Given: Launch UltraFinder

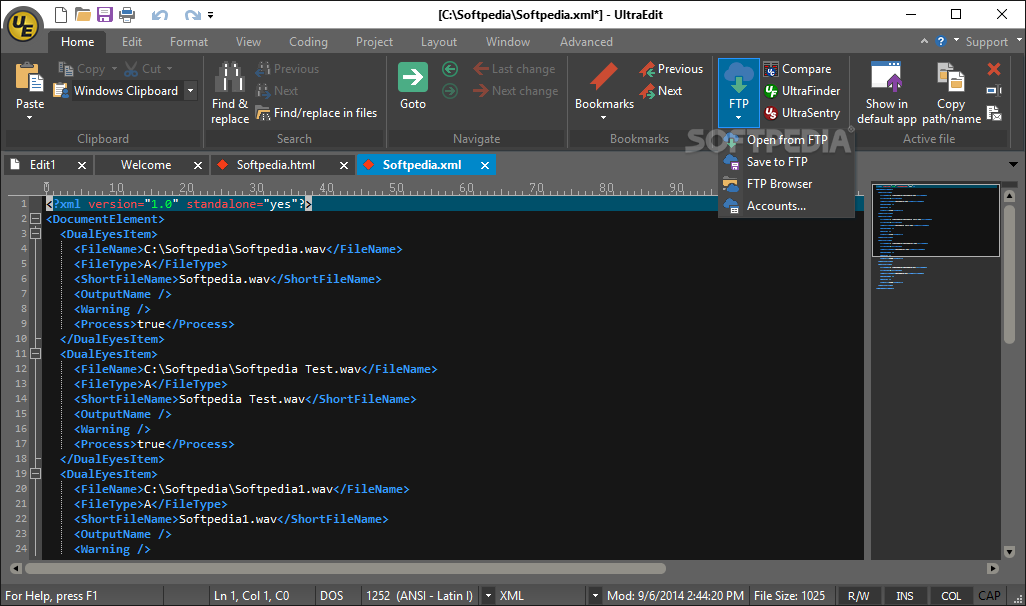Looking at the screenshot, I should coord(802,91).
